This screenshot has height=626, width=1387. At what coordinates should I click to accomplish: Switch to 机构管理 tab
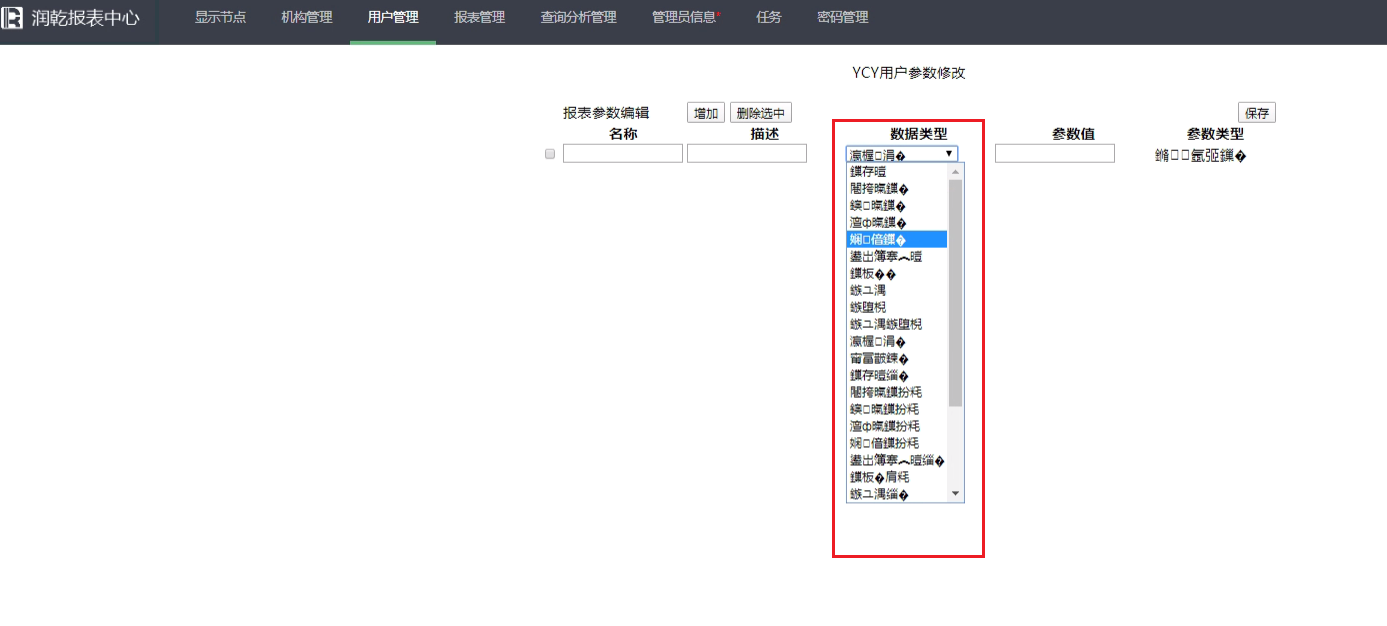point(307,18)
